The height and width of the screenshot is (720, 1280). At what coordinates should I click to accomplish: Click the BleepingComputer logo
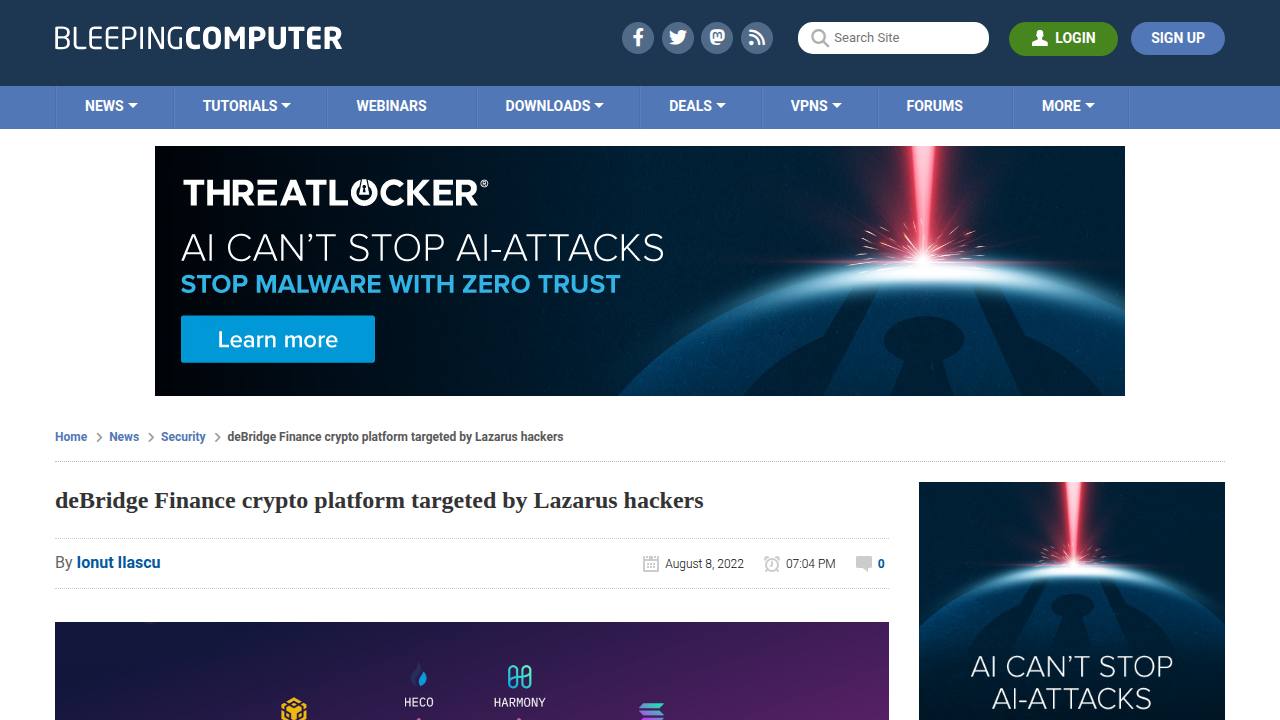pyautogui.click(x=198, y=38)
